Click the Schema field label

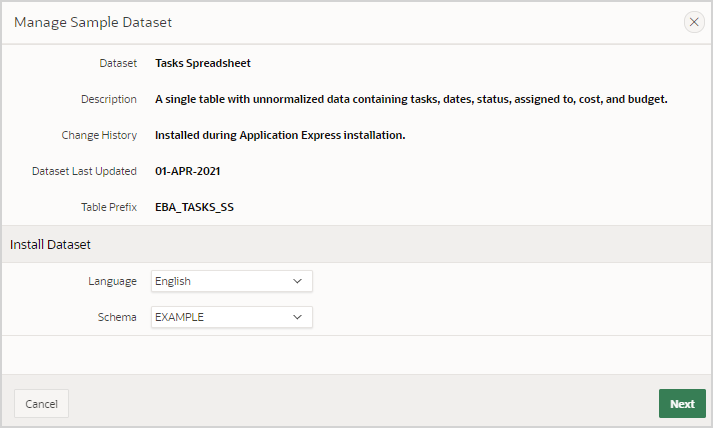(117, 317)
